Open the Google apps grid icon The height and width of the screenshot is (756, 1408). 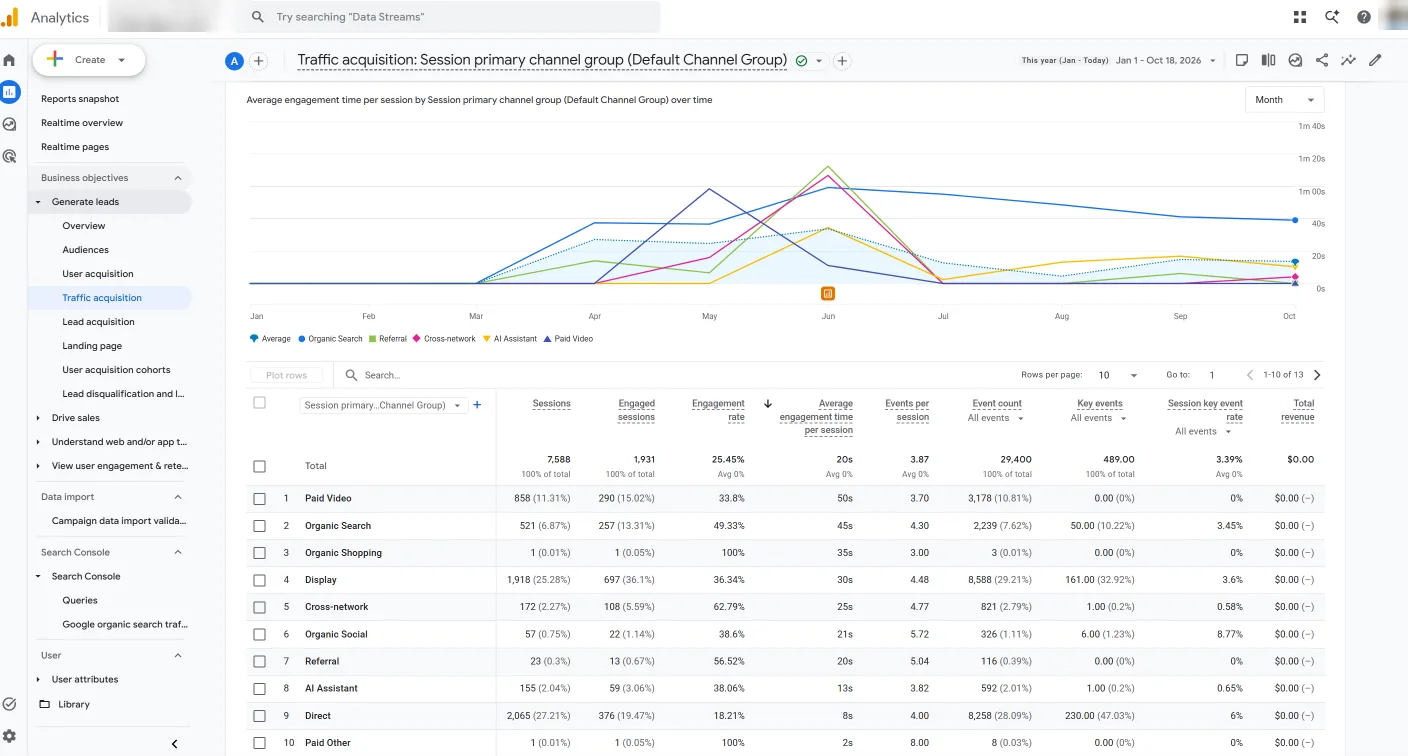1299,17
